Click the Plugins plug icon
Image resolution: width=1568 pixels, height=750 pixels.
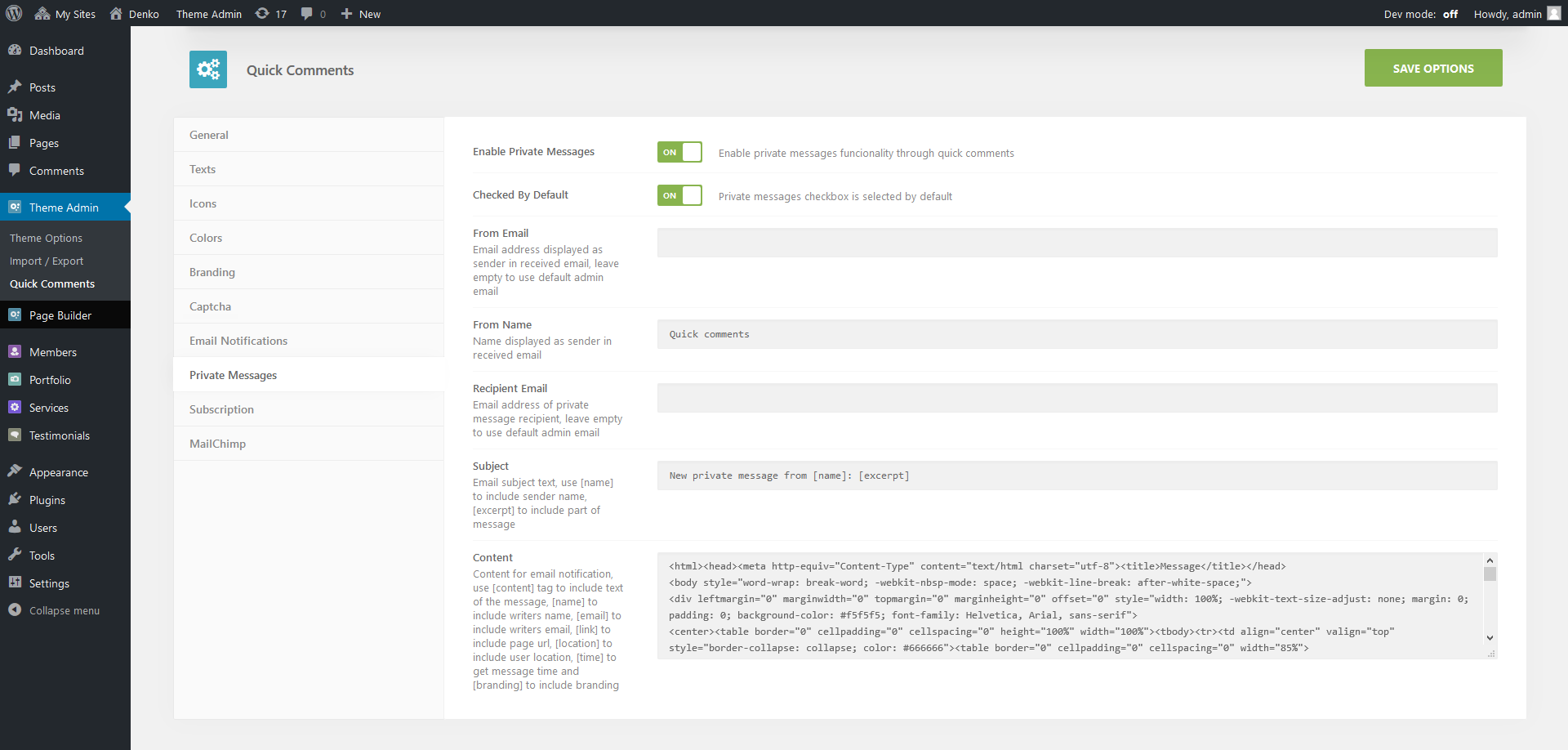pyautogui.click(x=15, y=499)
